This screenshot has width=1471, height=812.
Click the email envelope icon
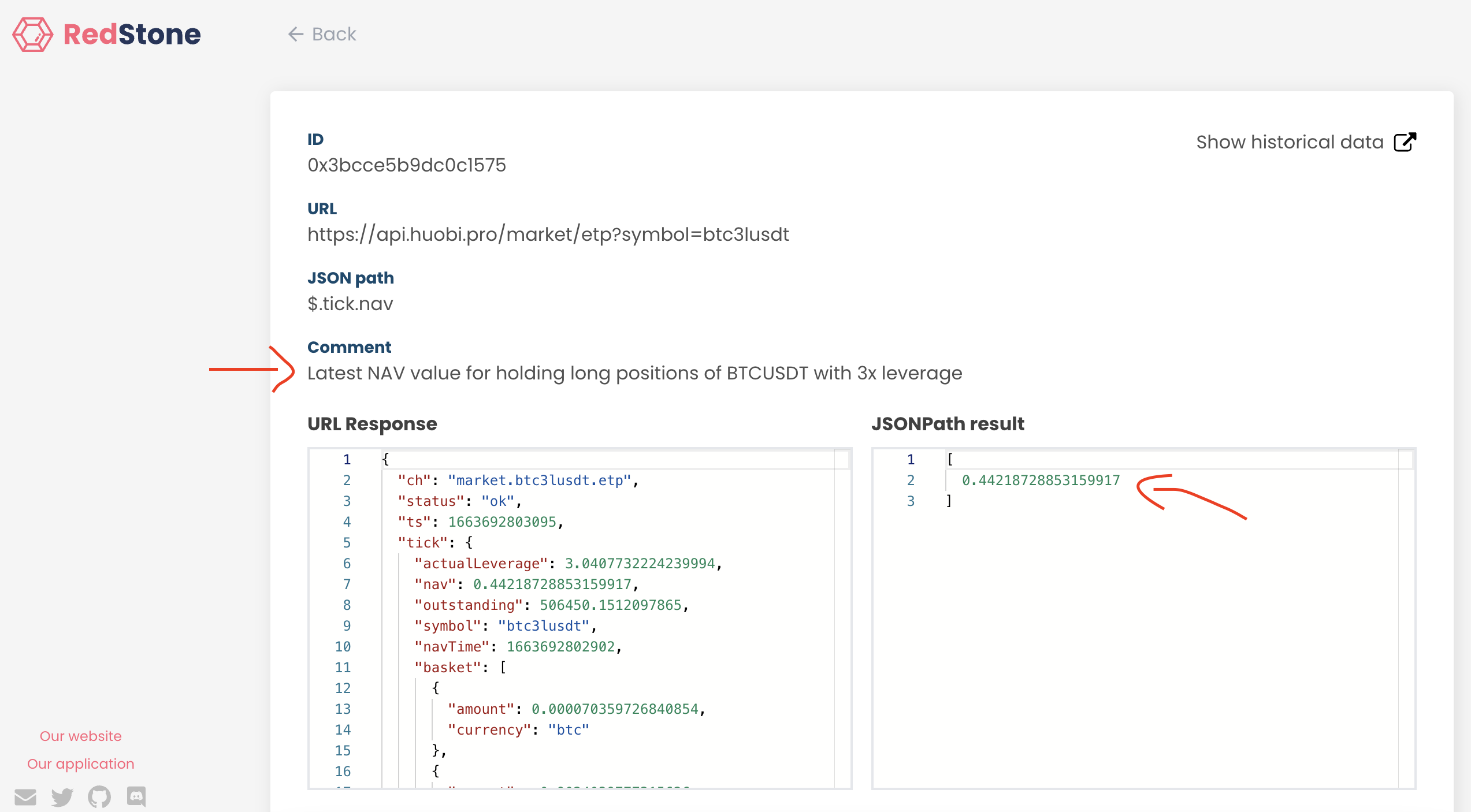point(25,797)
